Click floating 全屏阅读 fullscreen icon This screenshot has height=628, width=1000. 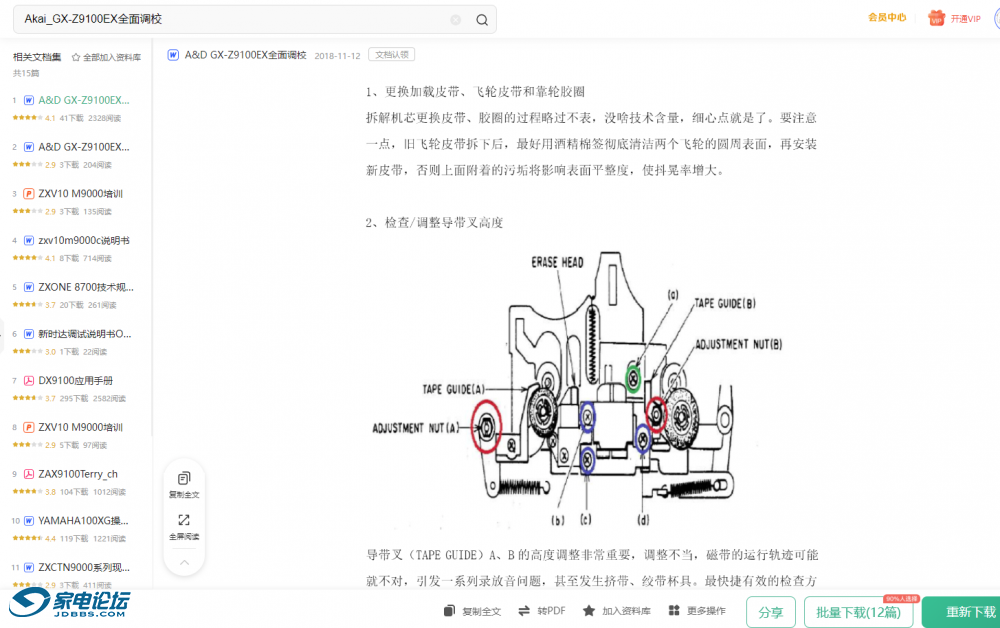[184, 520]
